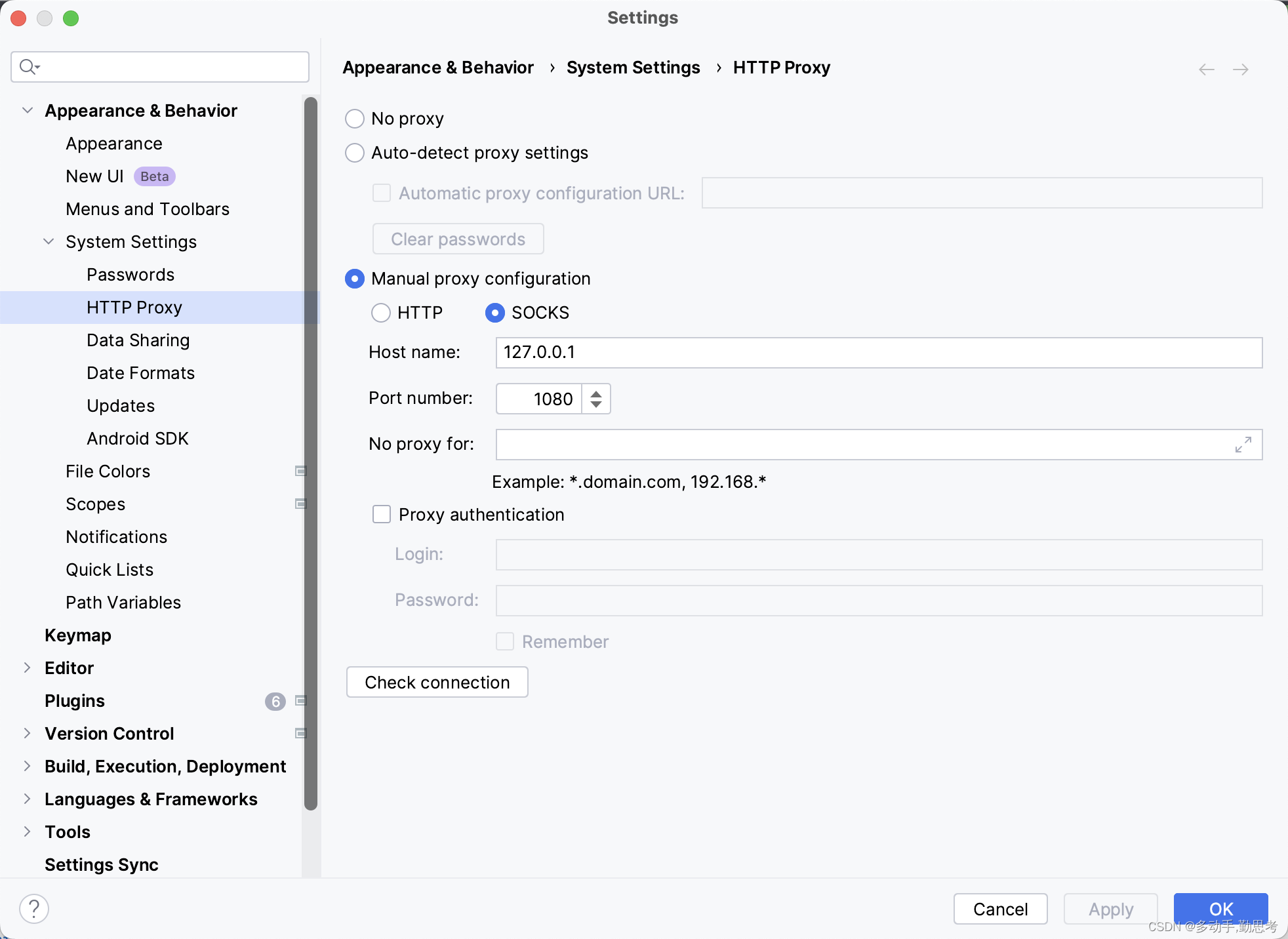Expand Languages & Frameworks section
Screen dimensions: 1288x939
pyautogui.click(x=28, y=799)
